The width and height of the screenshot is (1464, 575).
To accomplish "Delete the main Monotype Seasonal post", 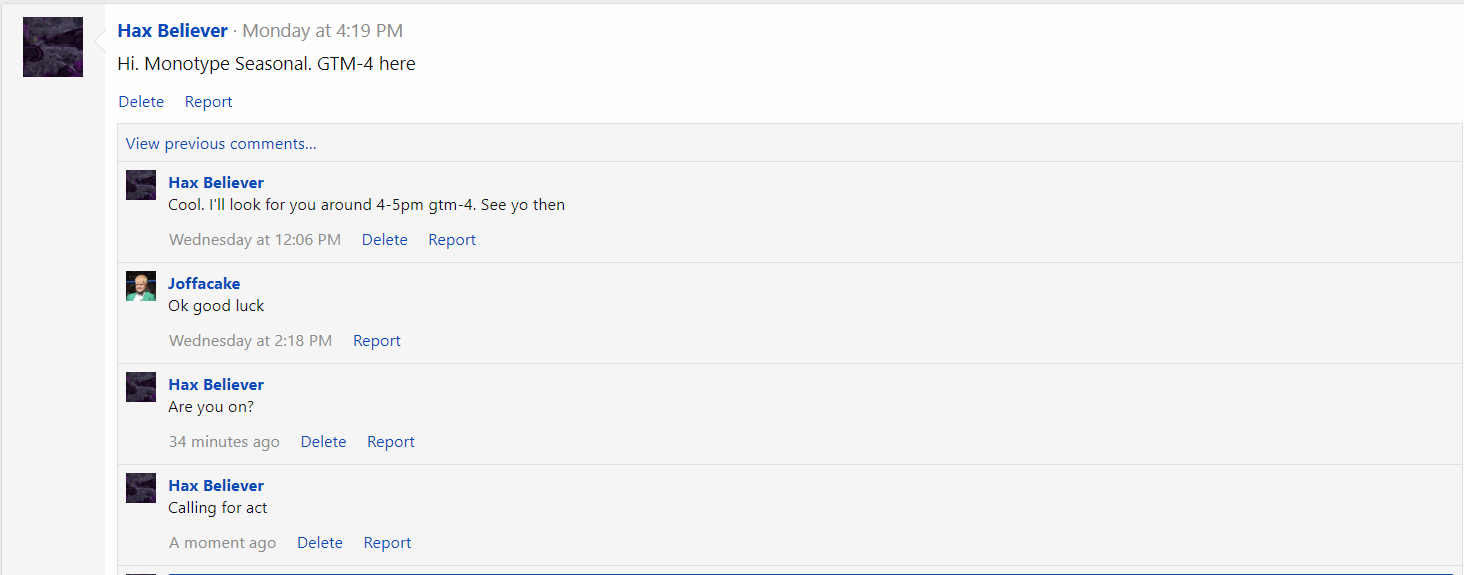I will [x=141, y=102].
